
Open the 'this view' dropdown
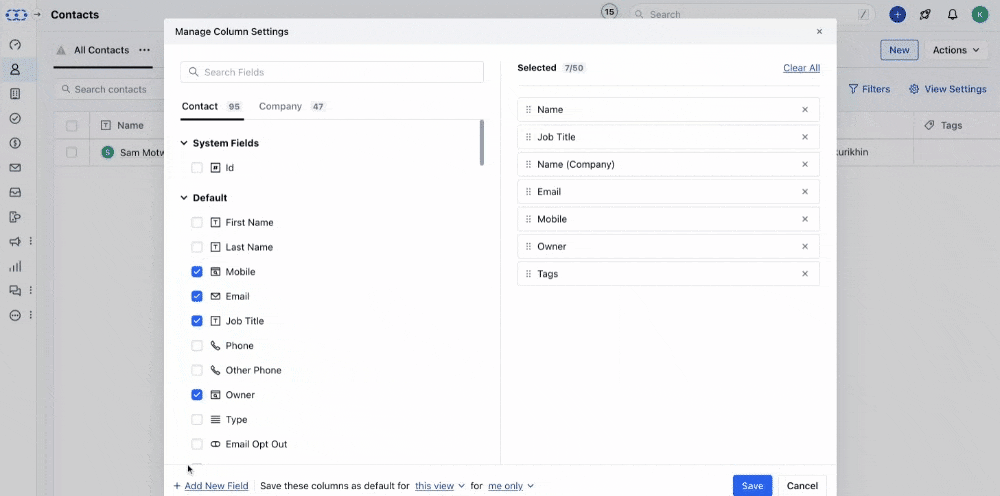[x=440, y=486]
